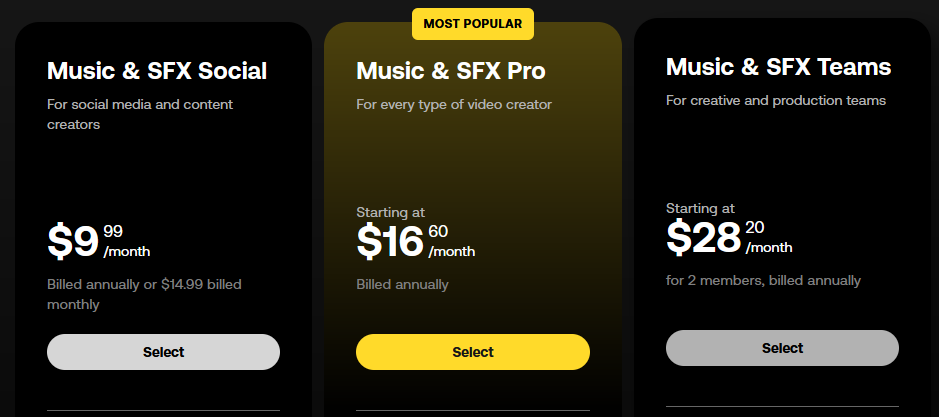Image resolution: width=939 pixels, height=417 pixels.
Task: Click 'For creative and production teams' description
Action: coord(776,101)
